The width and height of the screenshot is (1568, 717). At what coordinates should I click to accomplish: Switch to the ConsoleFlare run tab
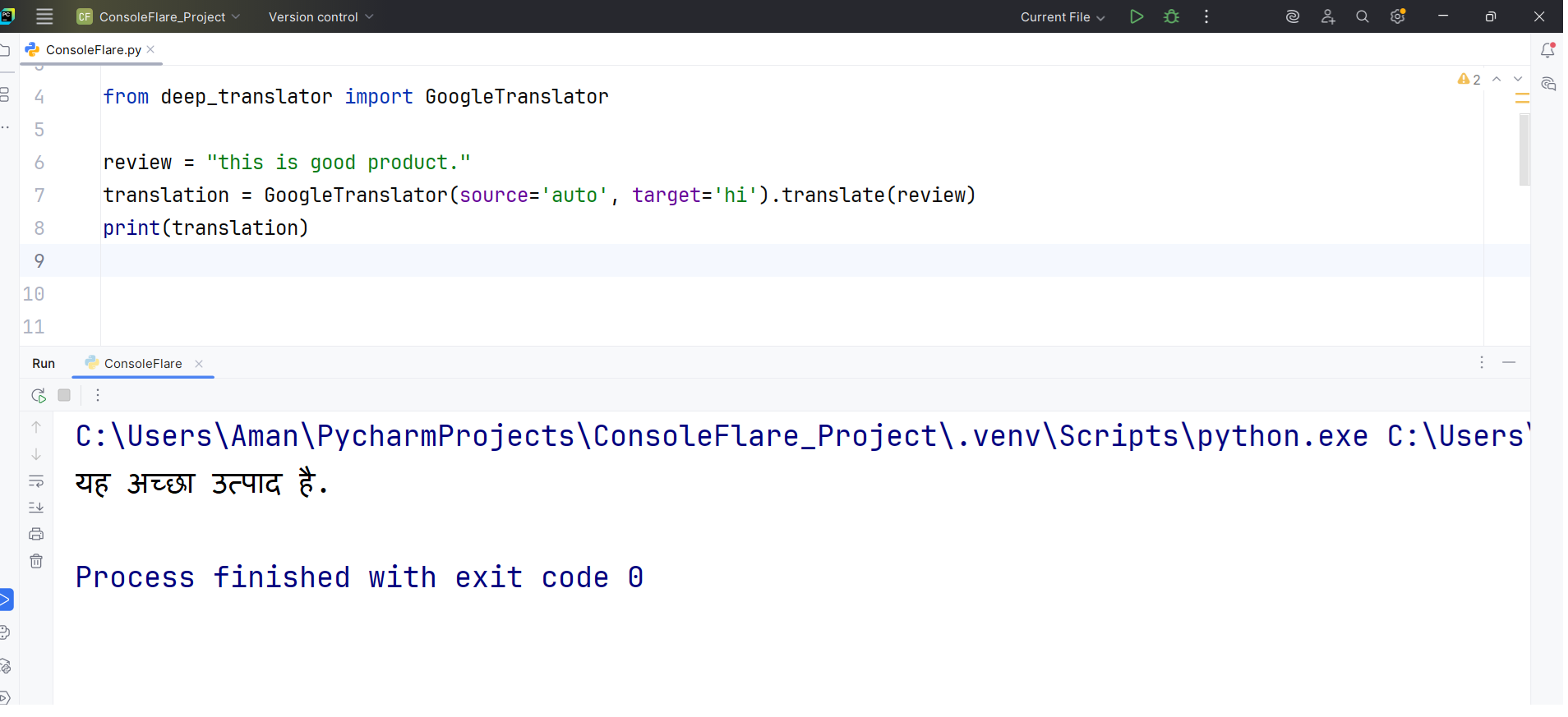pos(143,363)
